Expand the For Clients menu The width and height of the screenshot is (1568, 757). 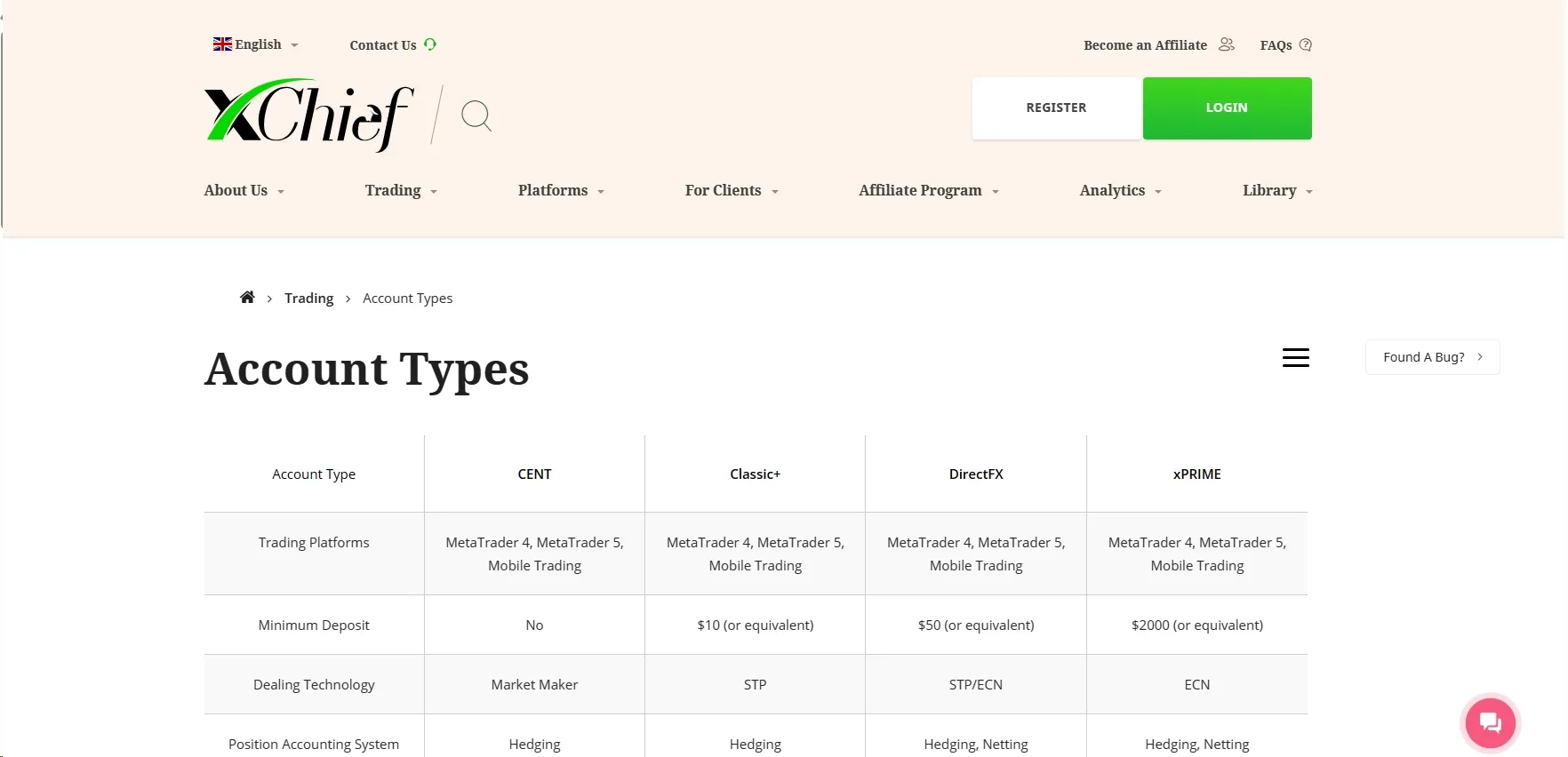coord(732,190)
